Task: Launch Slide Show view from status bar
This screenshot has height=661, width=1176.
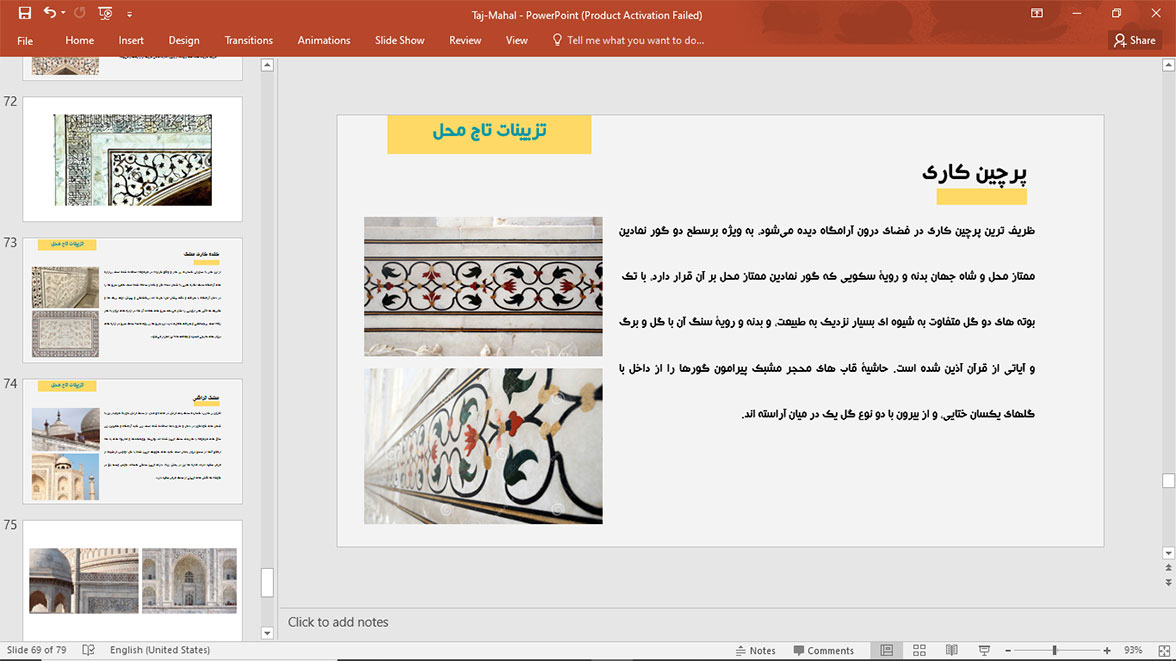Action: 984,650
